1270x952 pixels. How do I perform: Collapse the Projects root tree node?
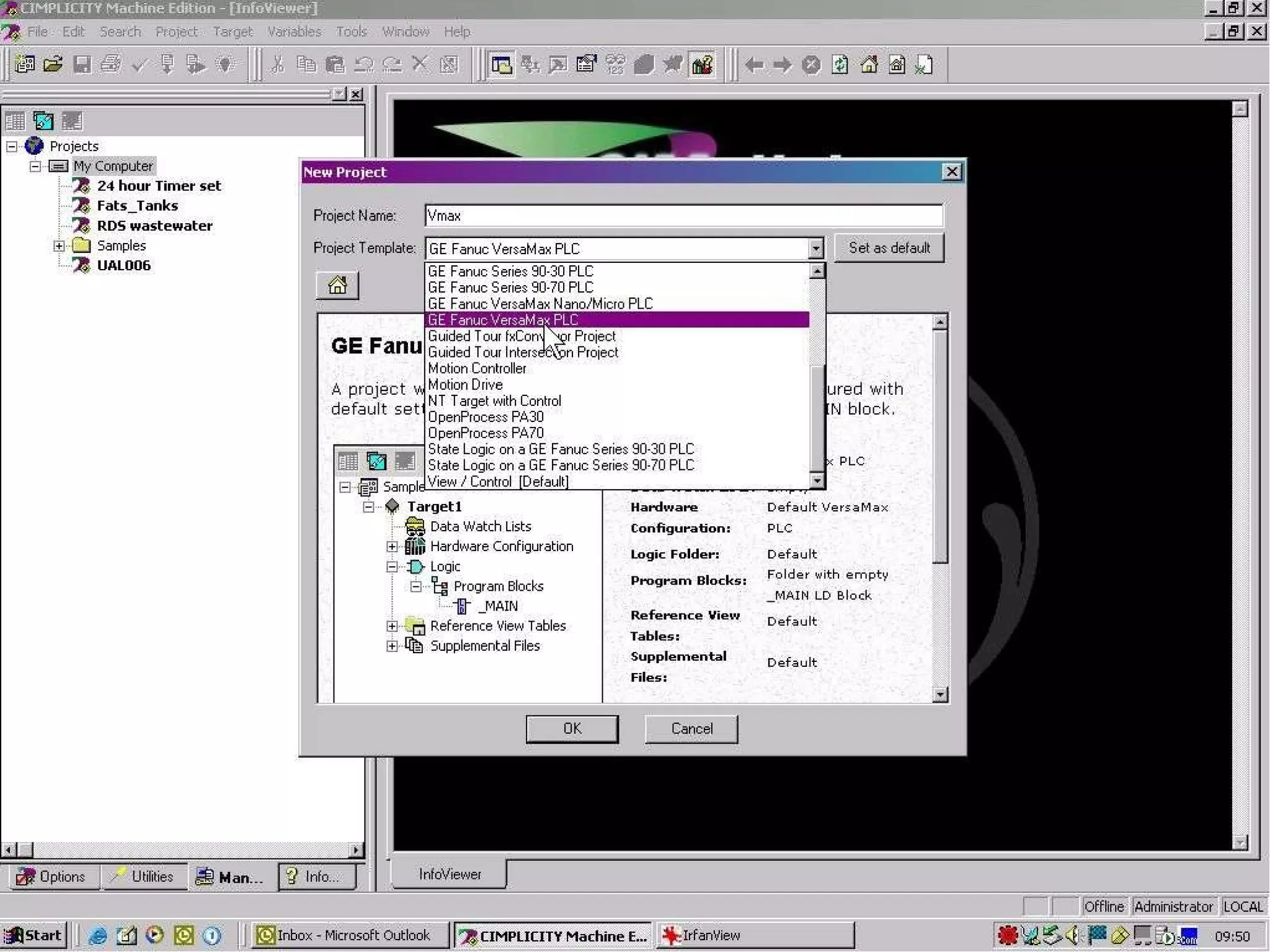[12, 146]
